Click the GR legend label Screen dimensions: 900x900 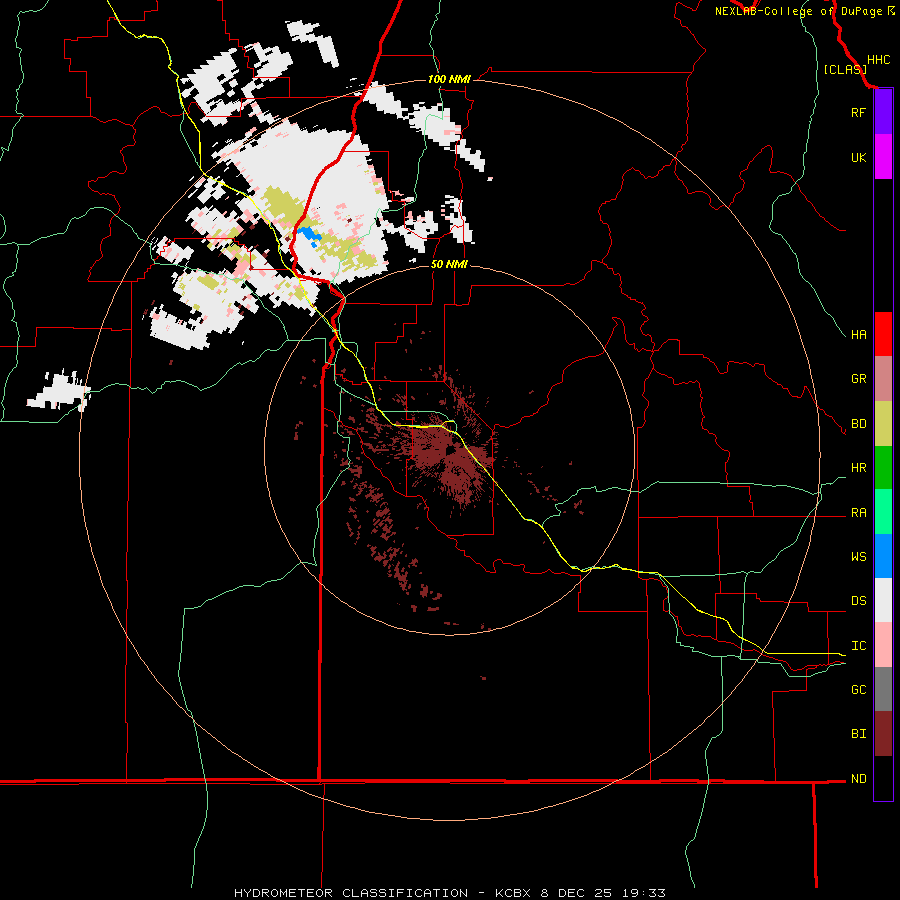(x=858, y=379)
